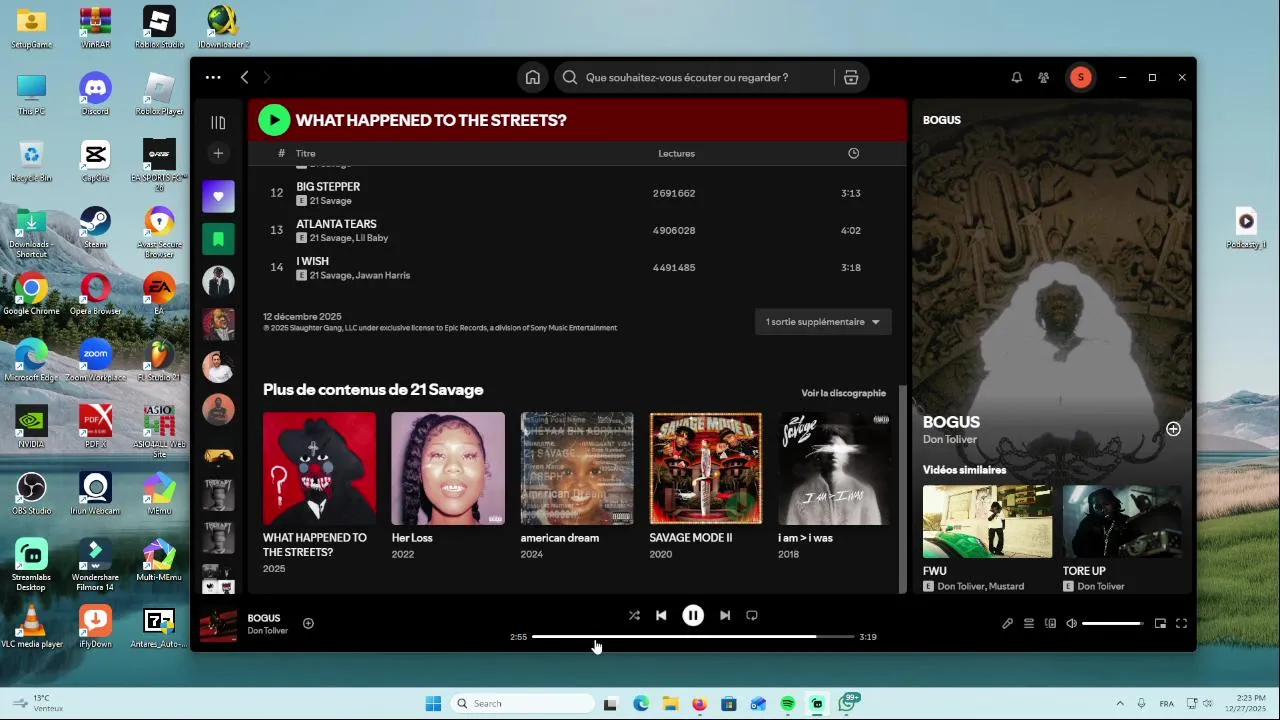Open the three-dot app menu
The height and width of the screenshot is (720, 1280).
213,77
